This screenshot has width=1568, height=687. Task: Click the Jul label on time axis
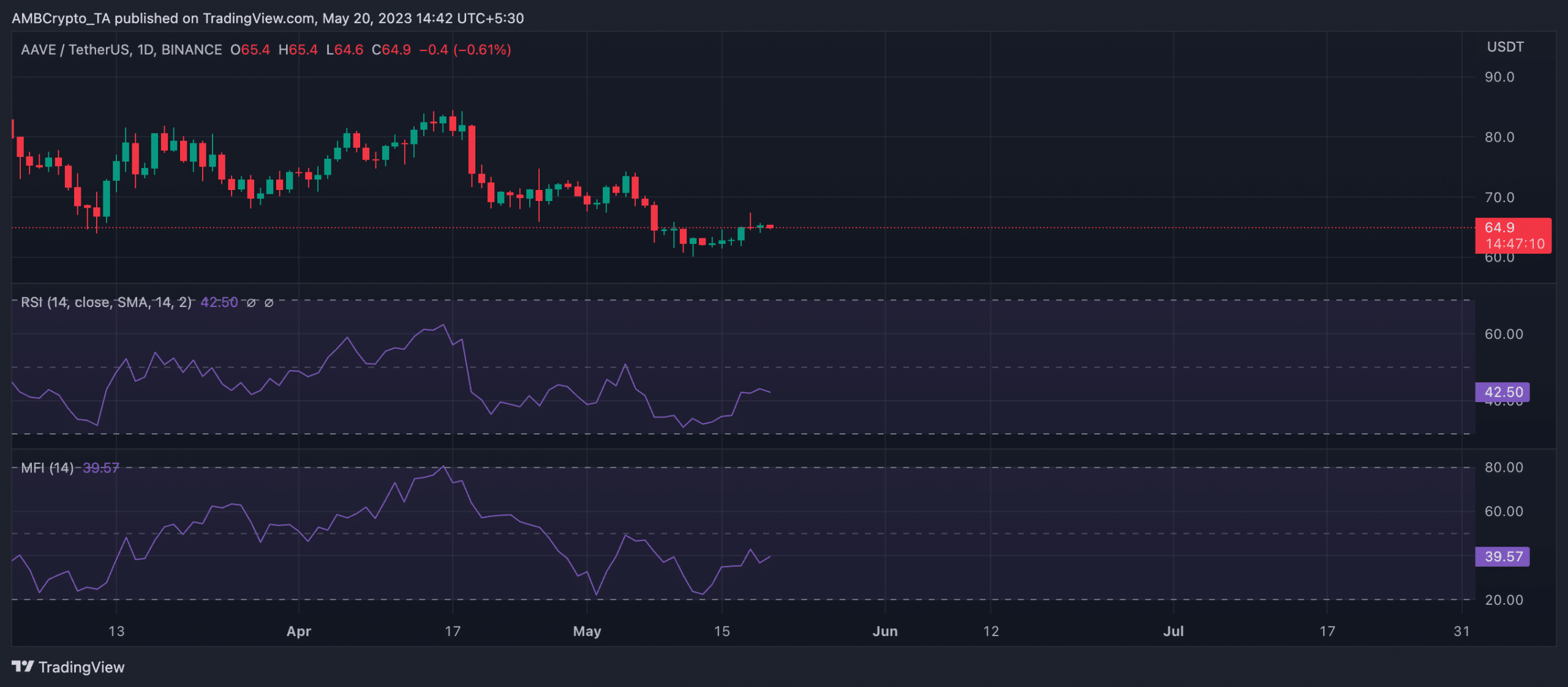1174,631
